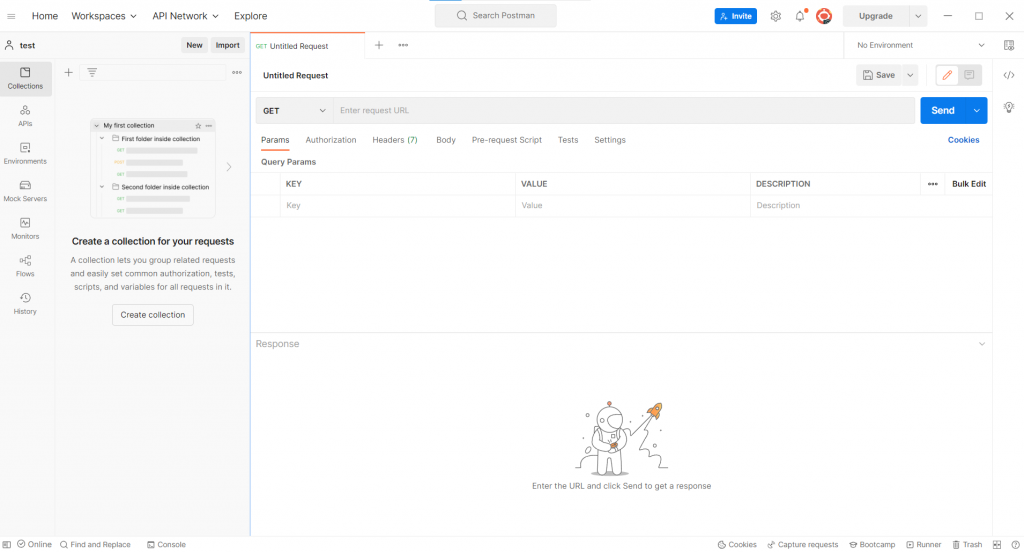
Task: Open a new request tab
Action: pyautogui.click(x=379, y=45)
